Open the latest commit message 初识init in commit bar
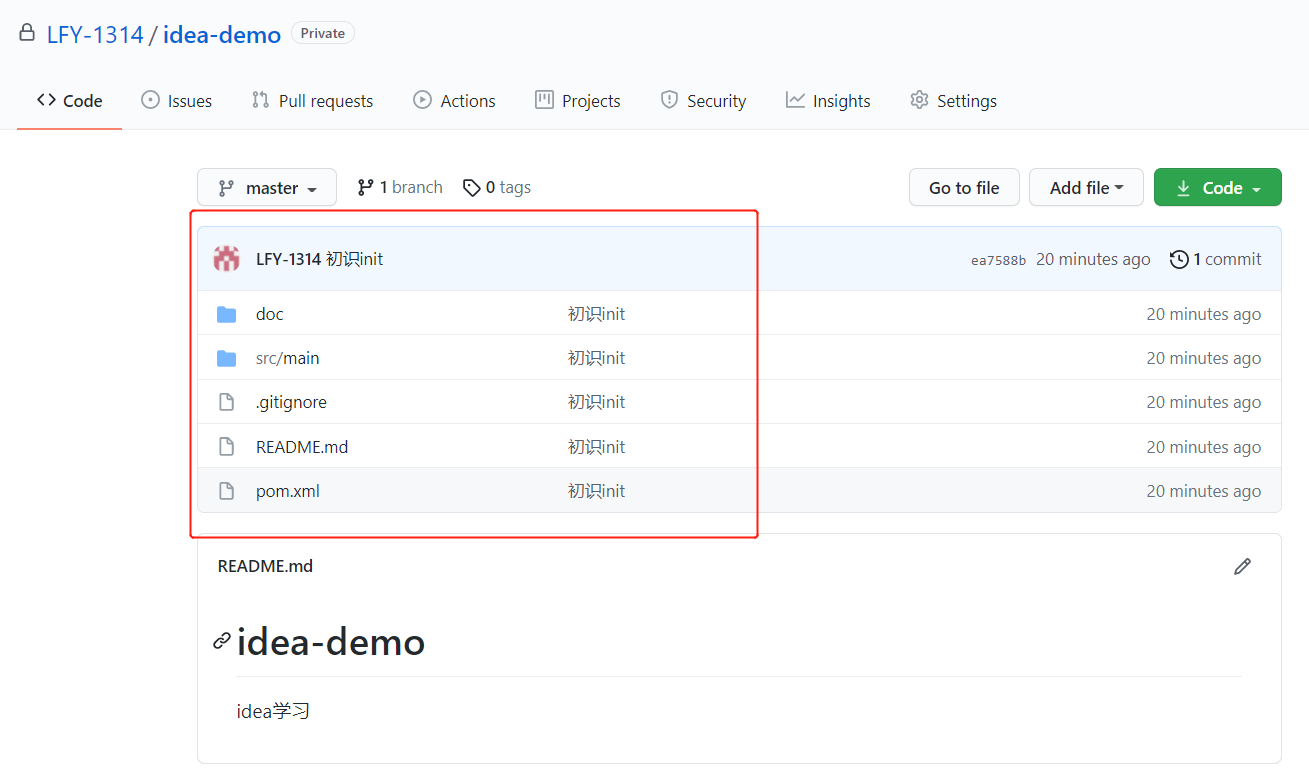 [x=355, y=259]
